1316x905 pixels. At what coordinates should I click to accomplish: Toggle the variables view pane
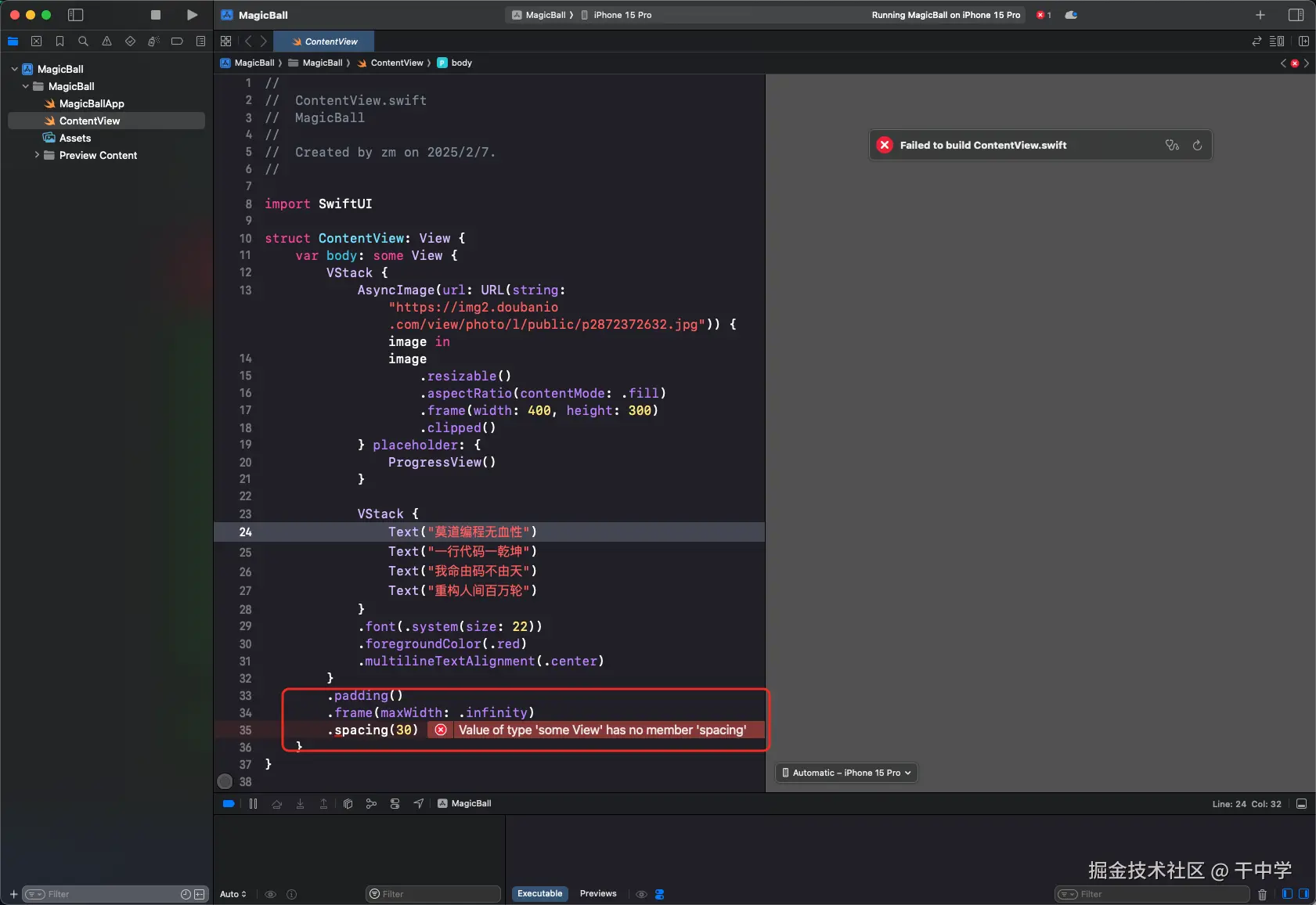pyautogui.click(x=1287, y=893)
